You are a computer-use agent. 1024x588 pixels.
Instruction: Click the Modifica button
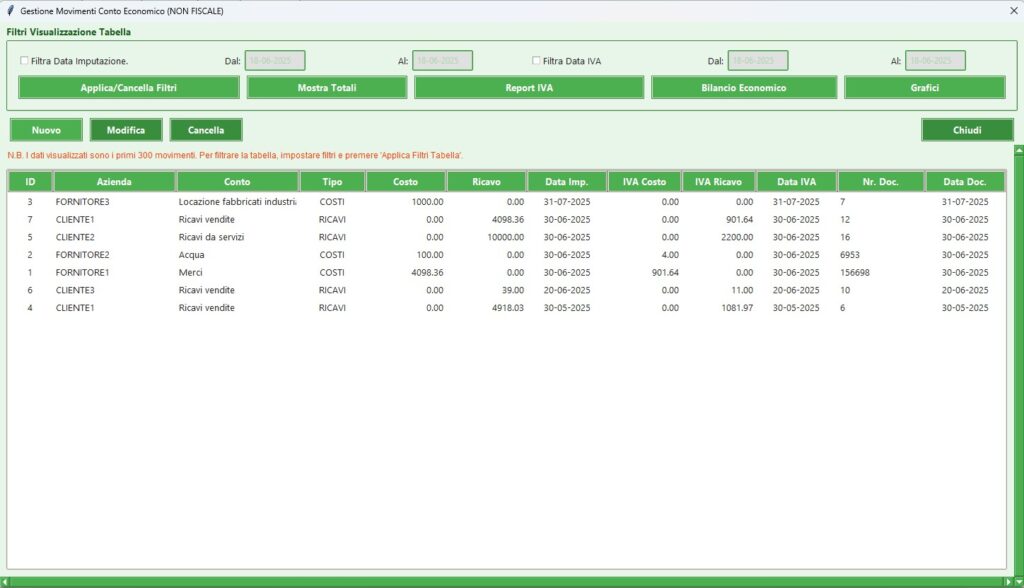click(126, 130)
